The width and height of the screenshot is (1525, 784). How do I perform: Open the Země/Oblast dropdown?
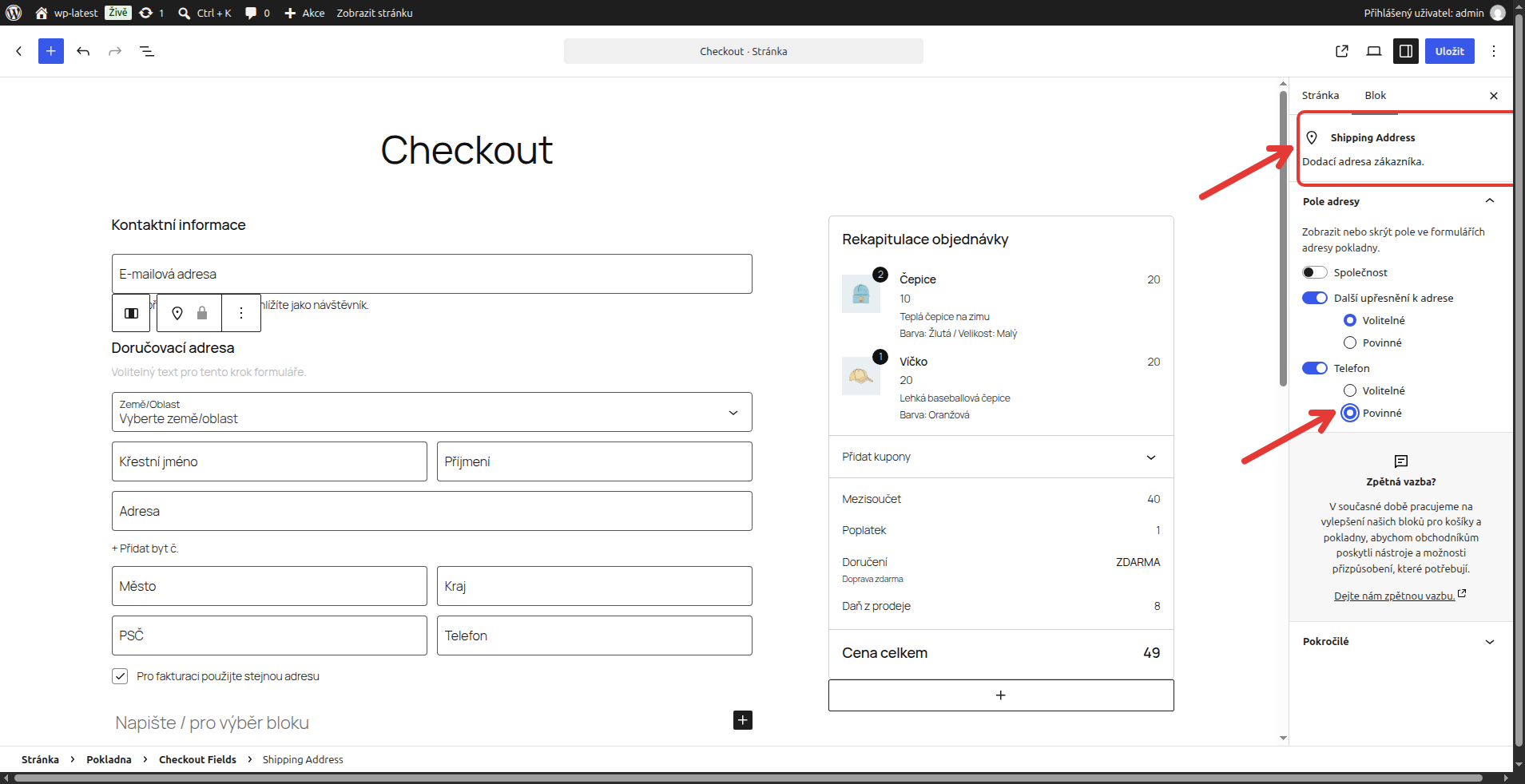(x=432, y=412)
